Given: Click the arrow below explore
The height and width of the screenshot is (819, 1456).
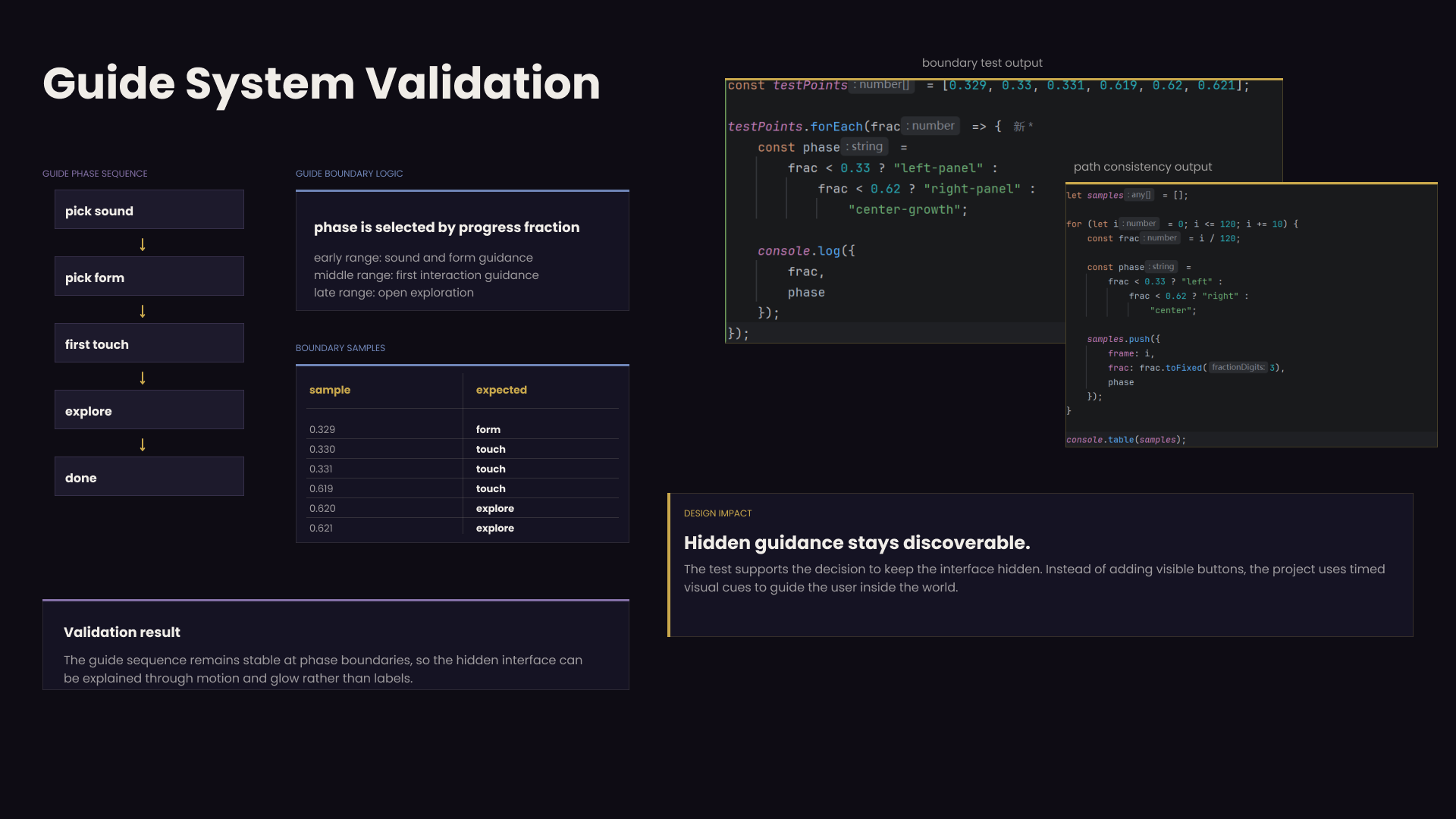Looking at the screenshot, I should pos(143,444).
